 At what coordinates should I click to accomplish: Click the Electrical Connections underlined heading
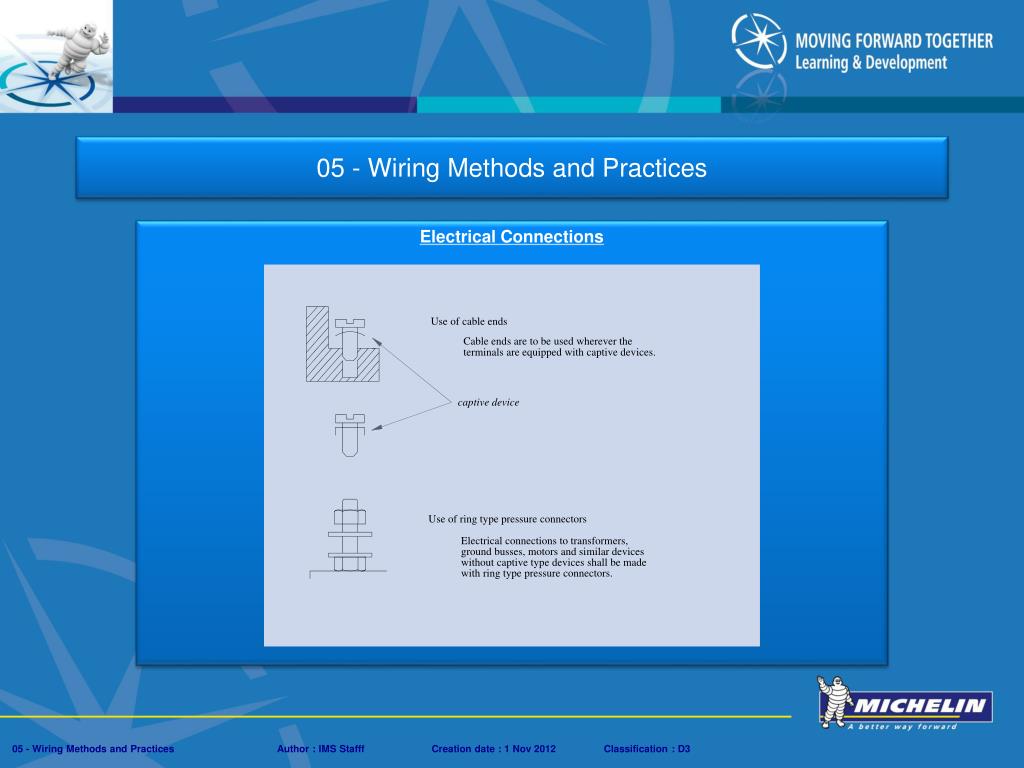pos(511,236)
